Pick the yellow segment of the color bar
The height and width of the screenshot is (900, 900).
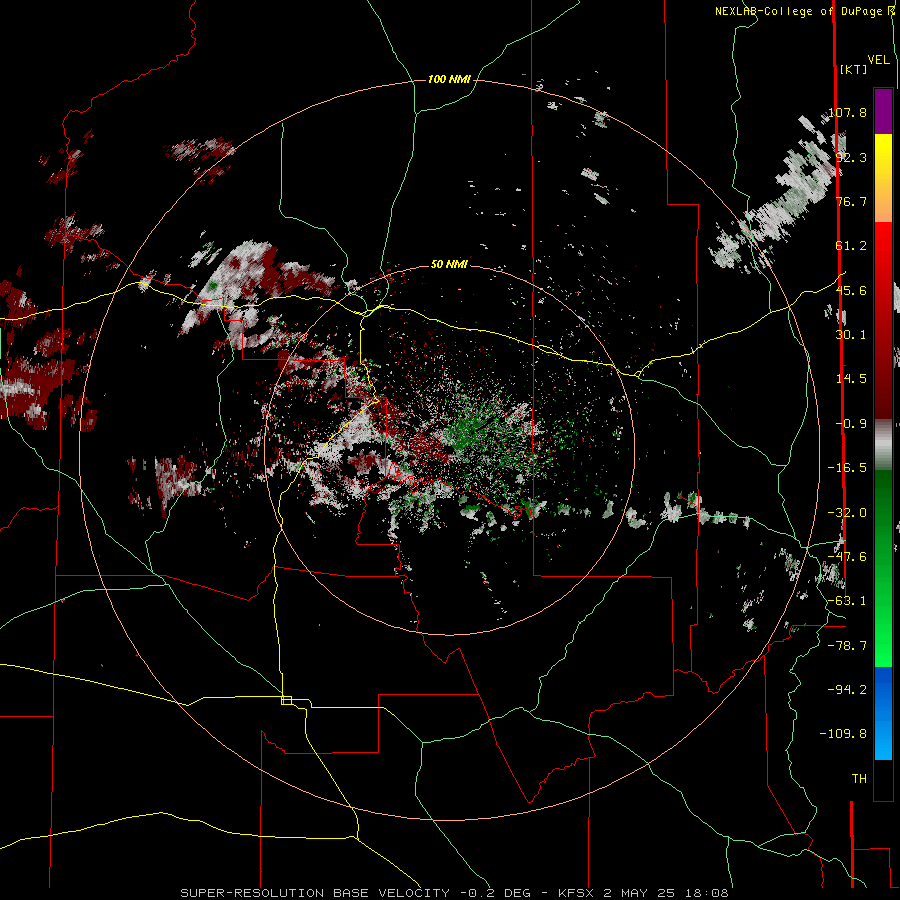coord(883,156)
